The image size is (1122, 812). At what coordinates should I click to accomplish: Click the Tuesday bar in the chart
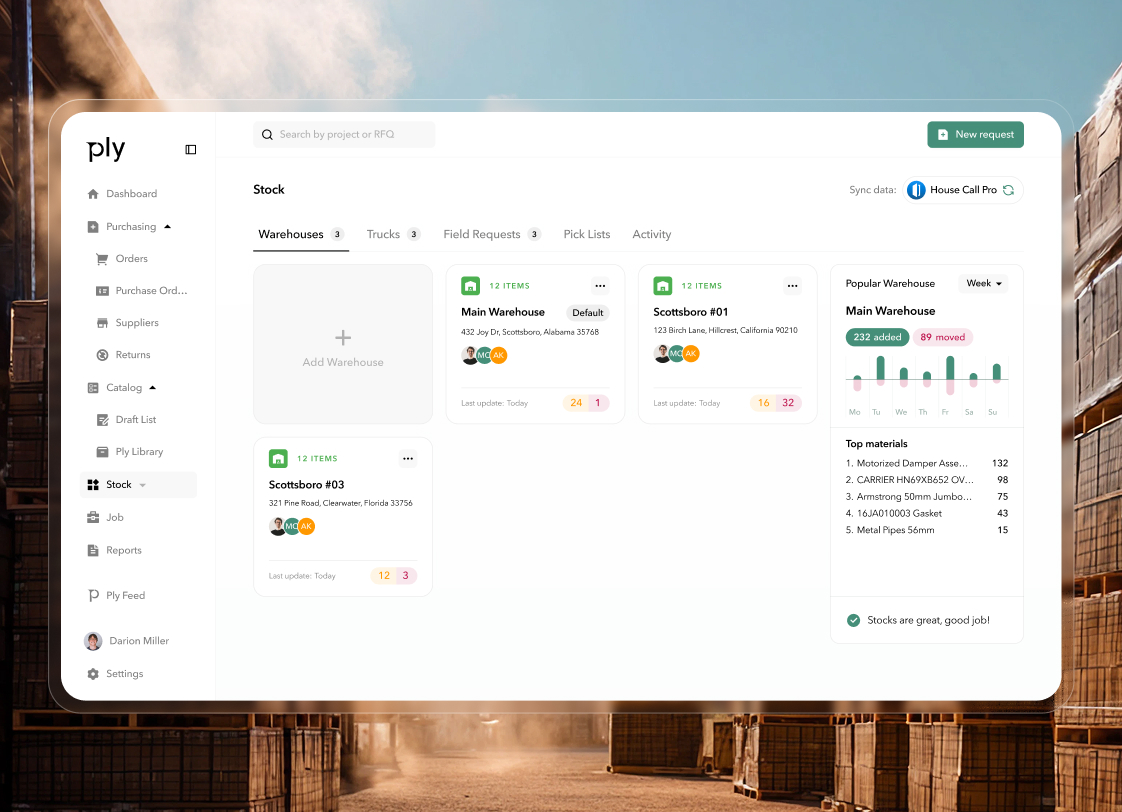point(880,371)
